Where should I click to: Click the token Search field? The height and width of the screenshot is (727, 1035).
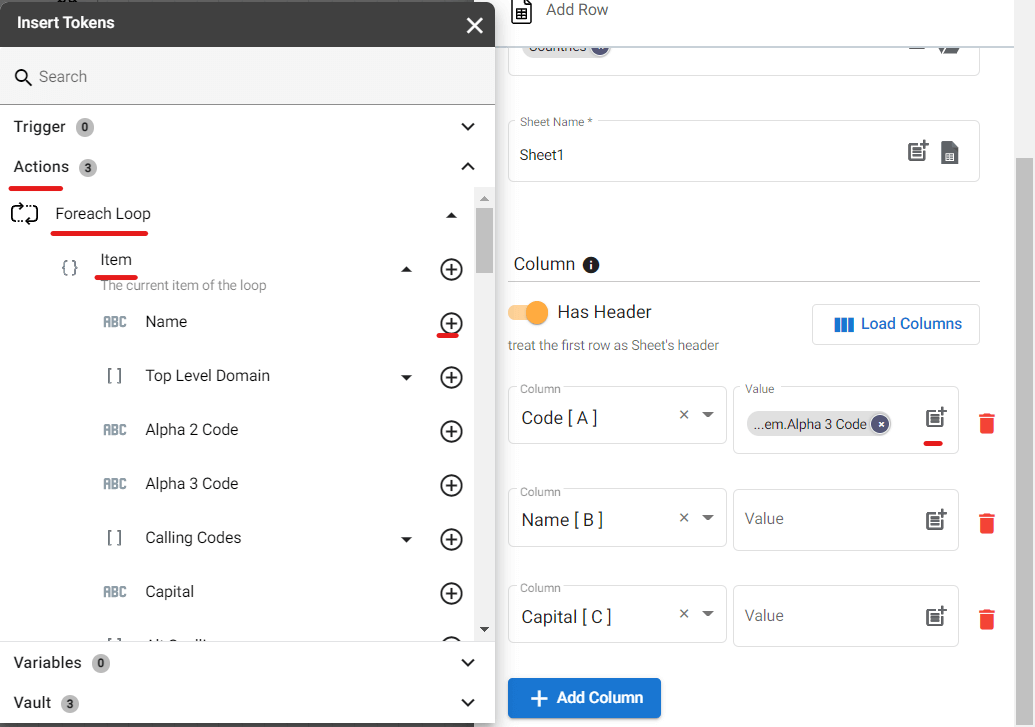click(x=250, y=77)
